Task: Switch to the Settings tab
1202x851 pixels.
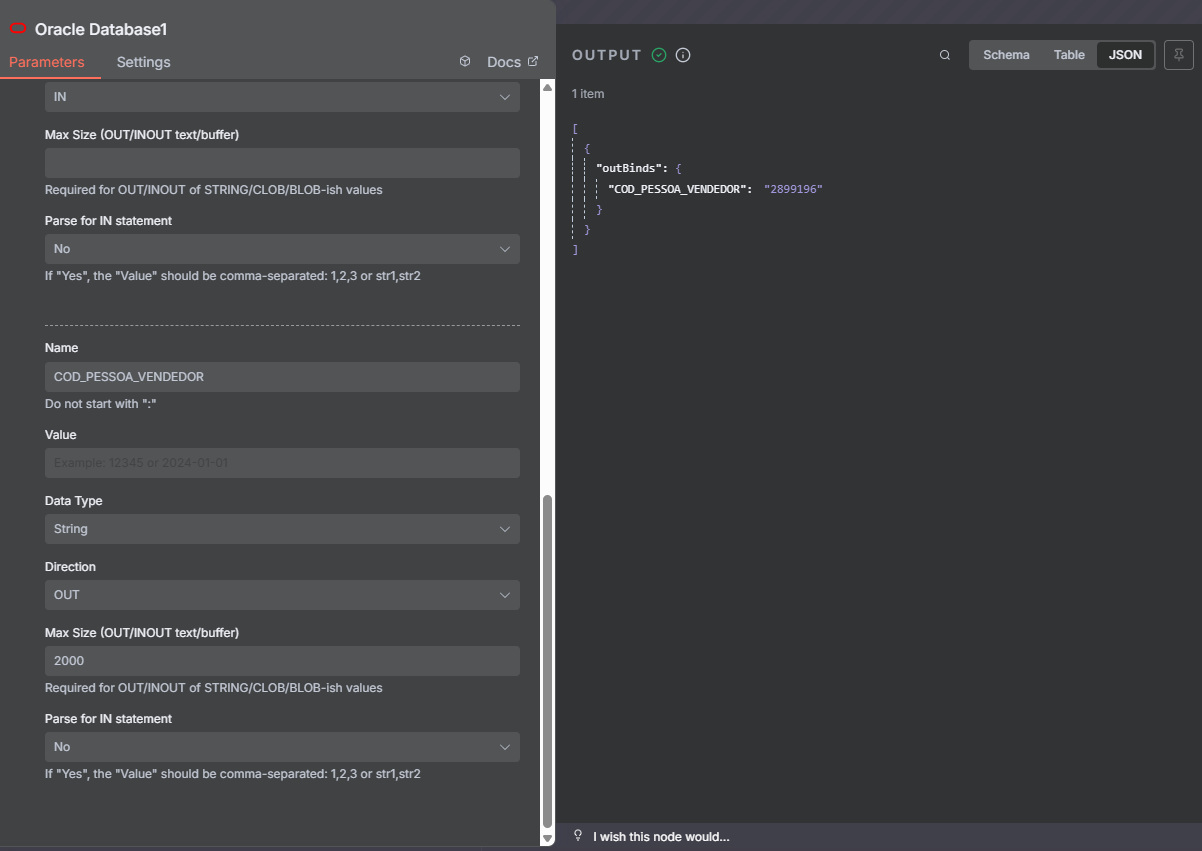Action: tap(143, 62)
